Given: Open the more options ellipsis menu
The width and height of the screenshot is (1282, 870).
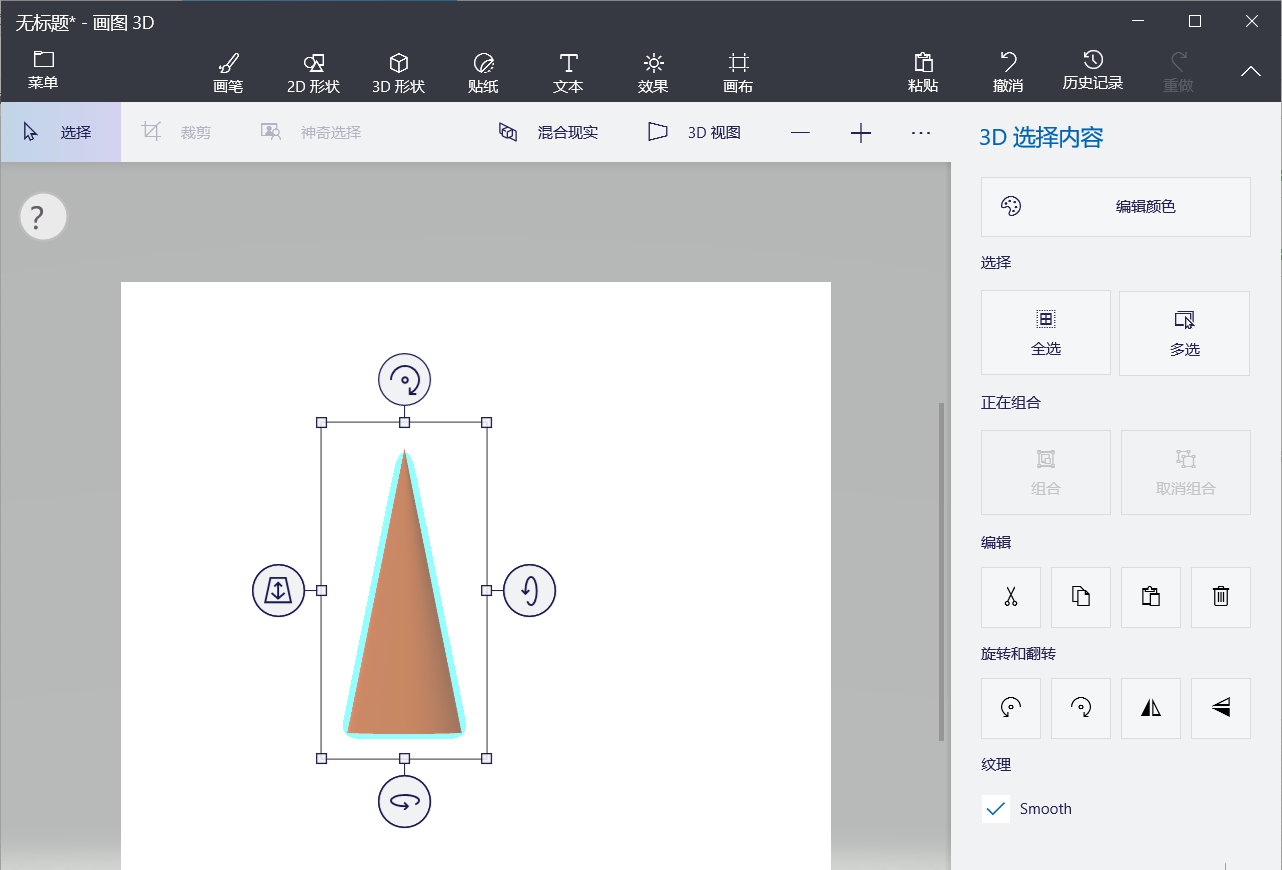Looking at the screenshot, I should point(921,132).
